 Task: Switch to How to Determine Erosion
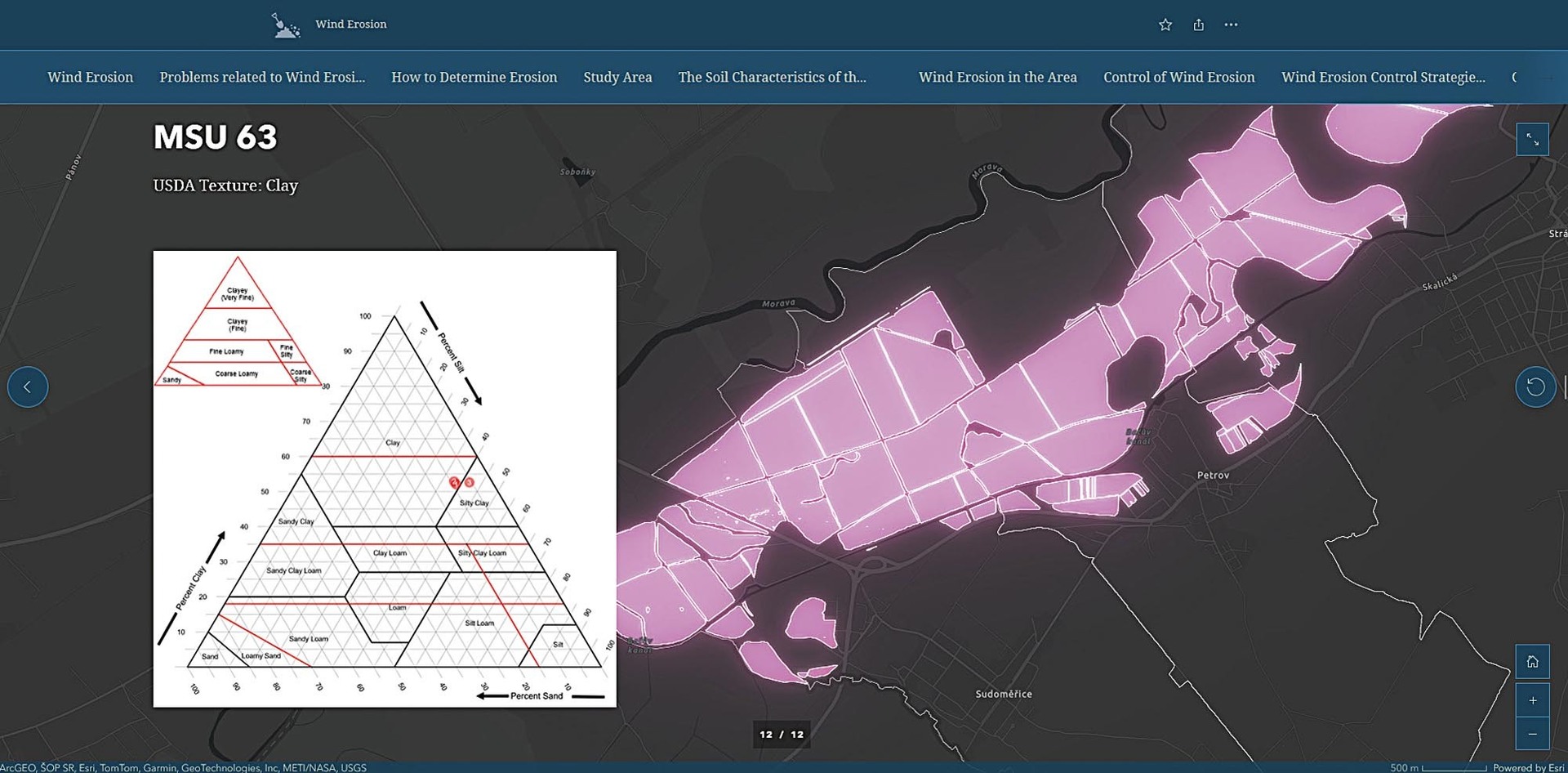pos(474,77)
